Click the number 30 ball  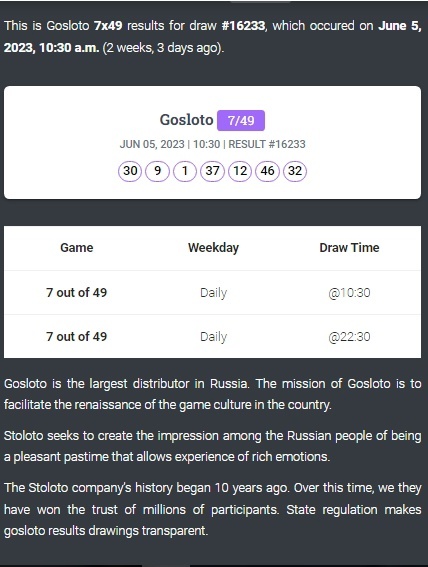point(130,171)
